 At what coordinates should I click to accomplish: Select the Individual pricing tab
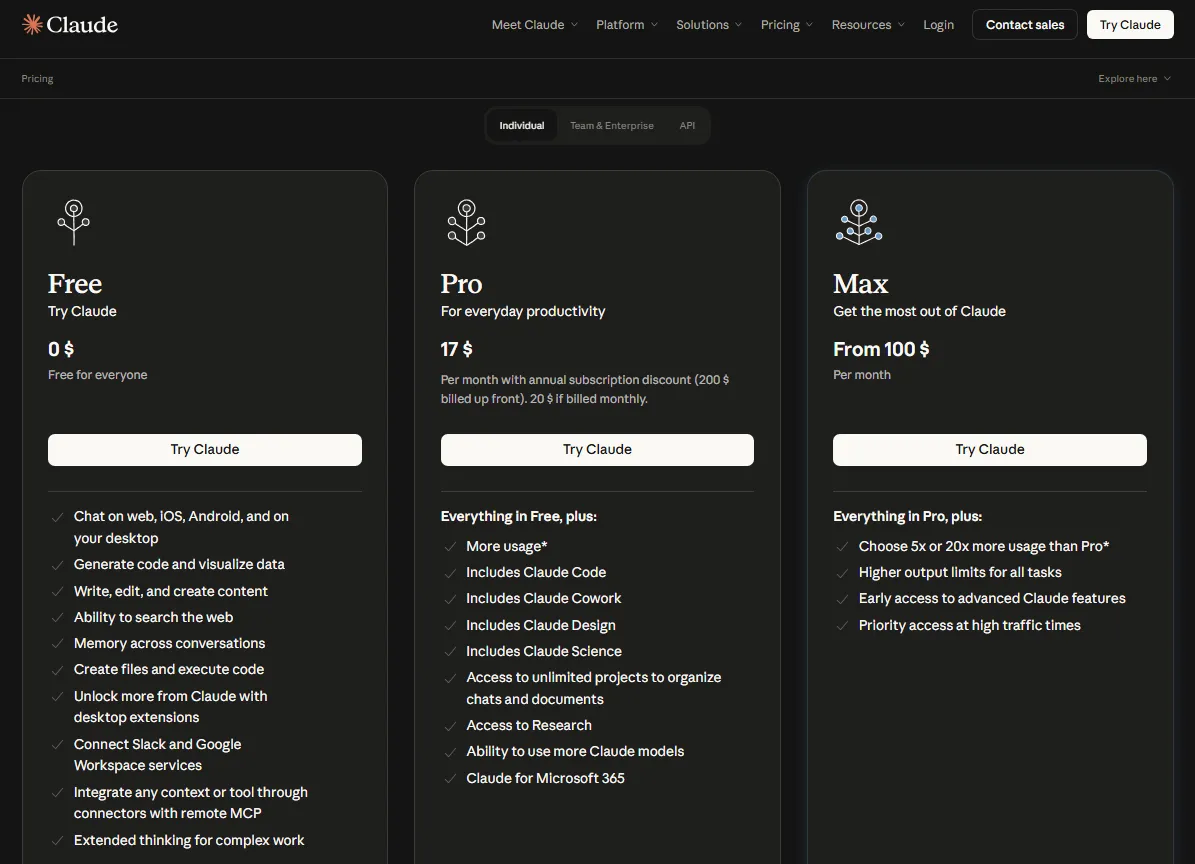(521, 126)
